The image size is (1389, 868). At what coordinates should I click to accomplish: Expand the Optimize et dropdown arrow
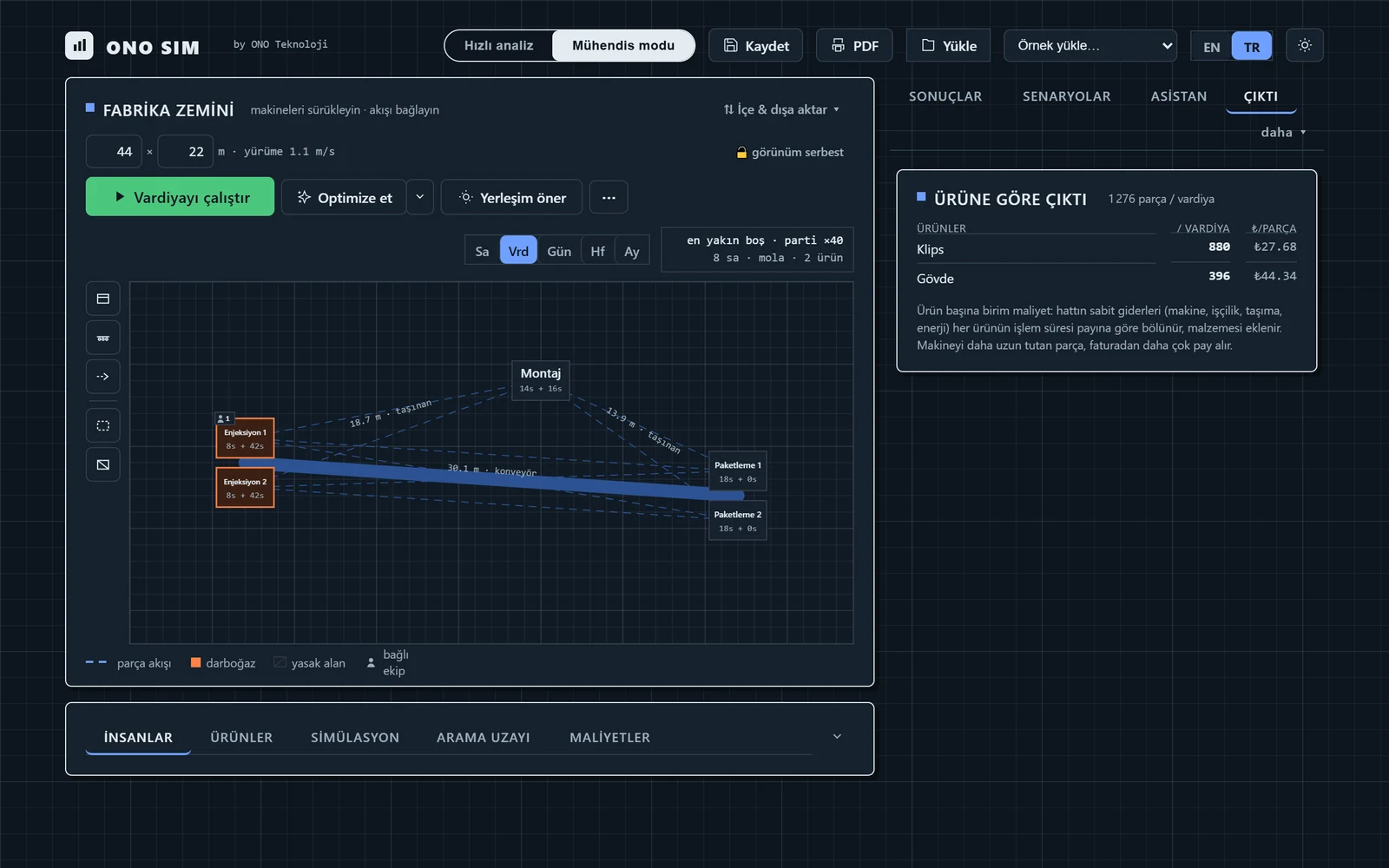tap(419, 198)
